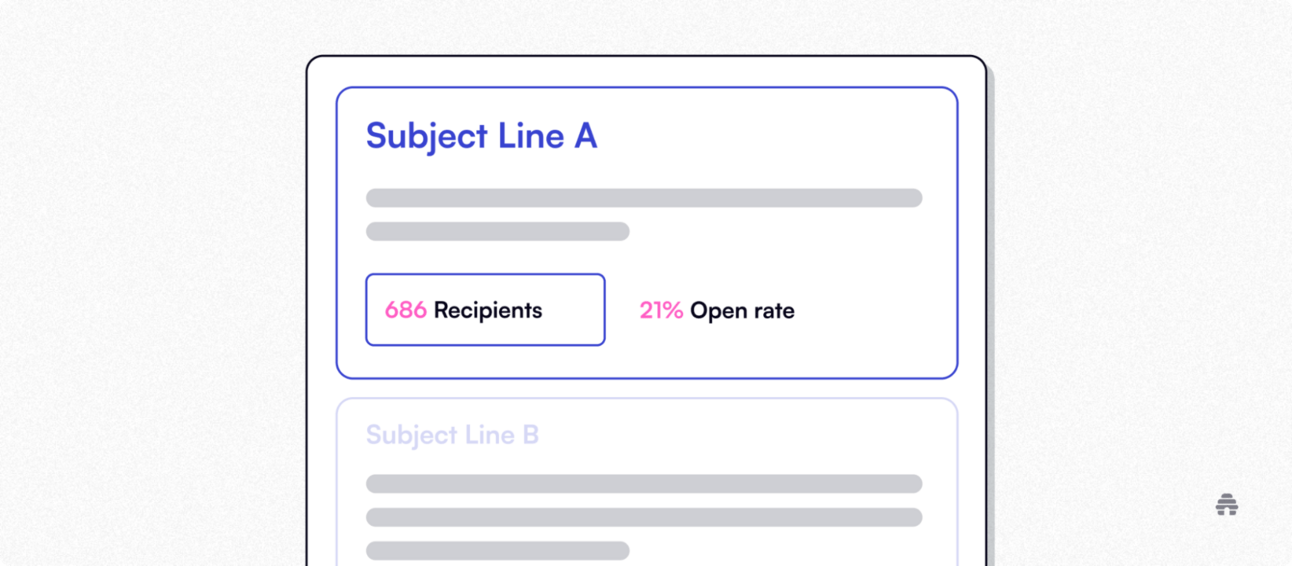Click the short gray bar under Subject Line B
This screenshot has height=566, width=1292.
coord(497,550)
